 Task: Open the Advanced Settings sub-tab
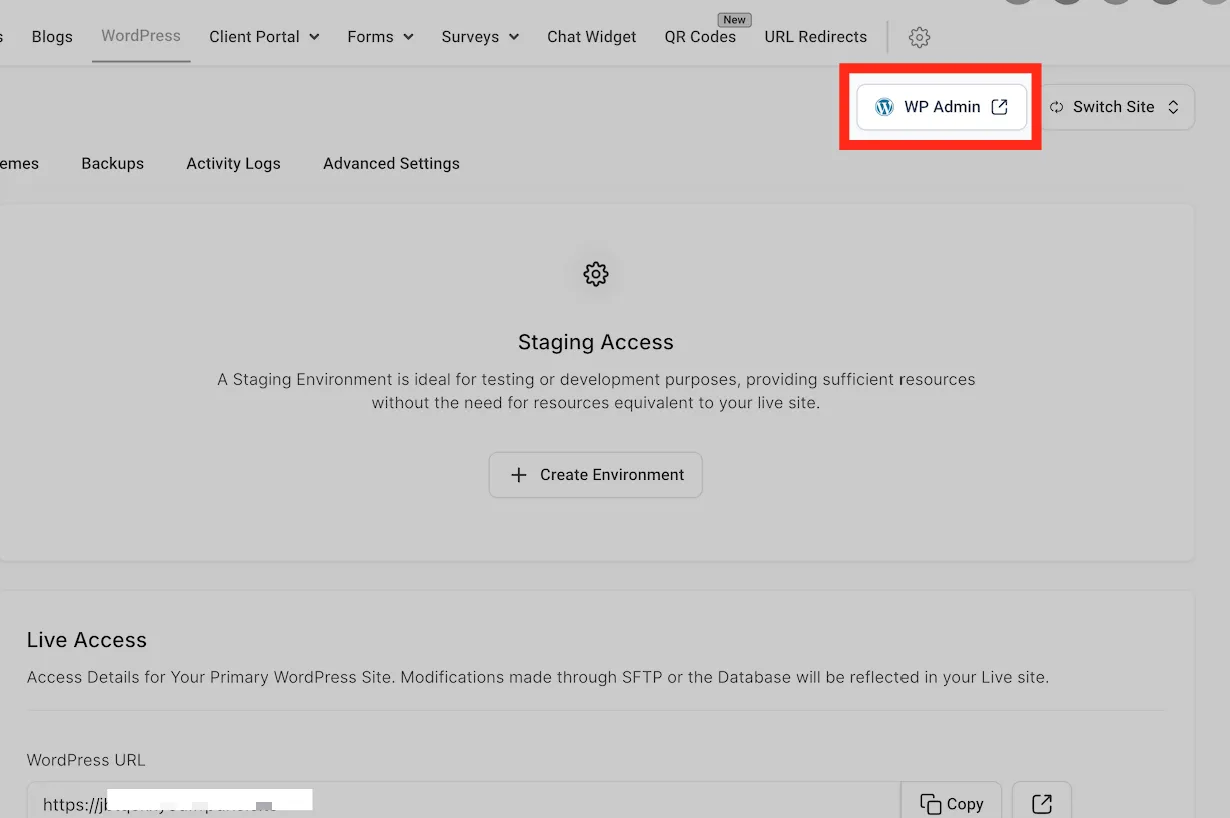[x=391, y=163]
